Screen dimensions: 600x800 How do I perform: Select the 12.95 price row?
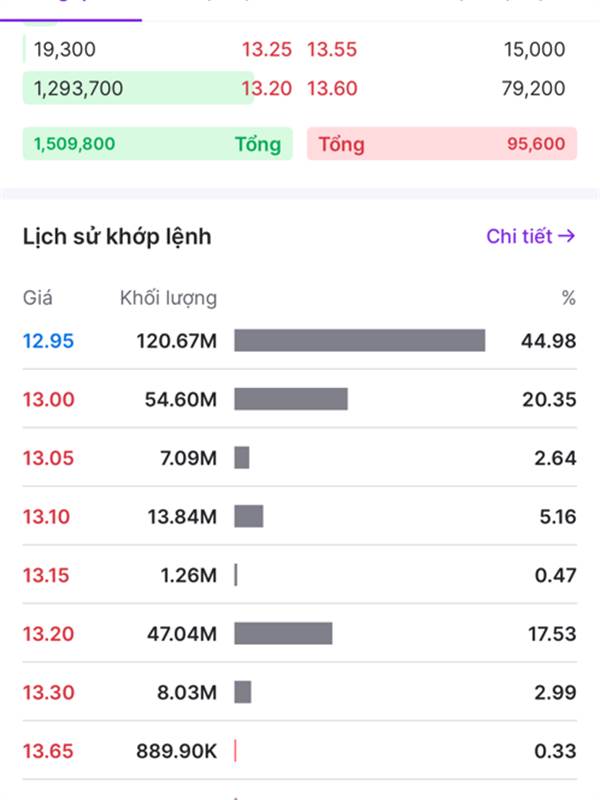click(x=48, y=341)
